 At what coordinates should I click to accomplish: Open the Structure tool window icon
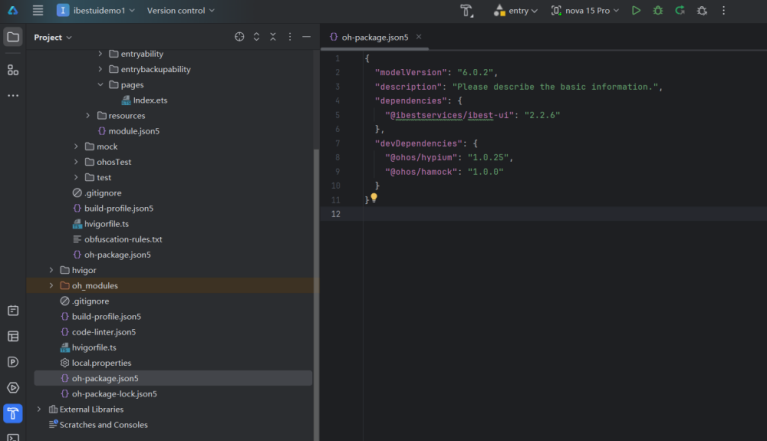coord(13,70)
